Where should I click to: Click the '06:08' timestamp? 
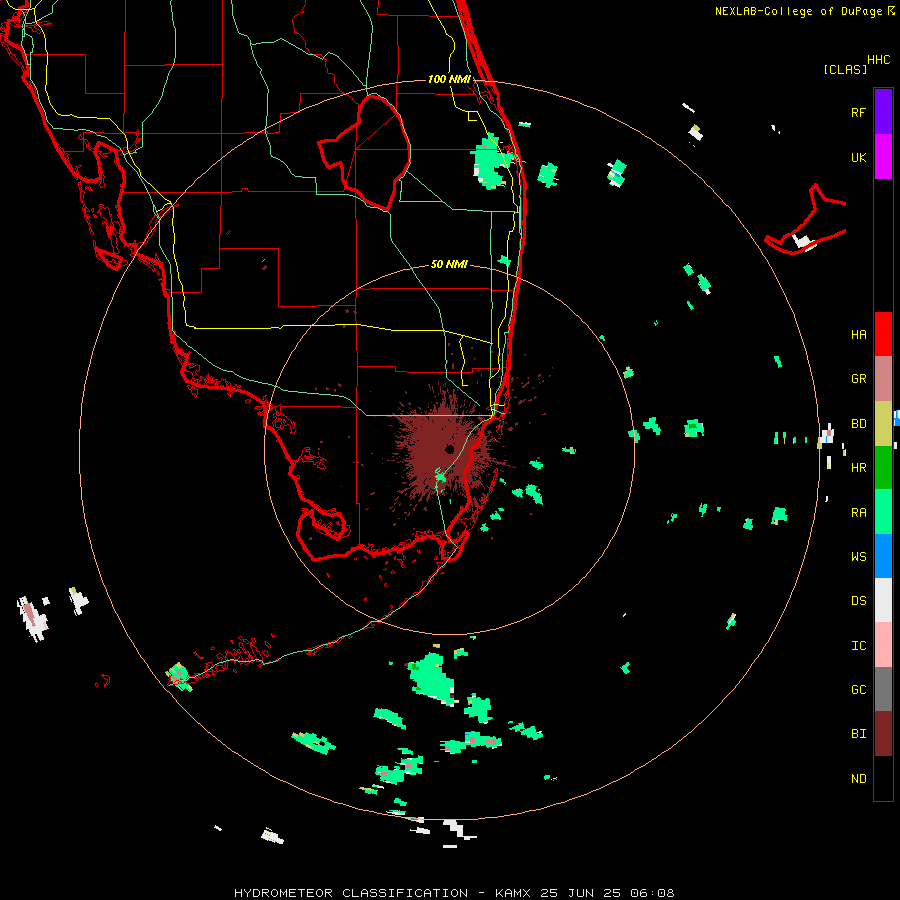[652, 893]
